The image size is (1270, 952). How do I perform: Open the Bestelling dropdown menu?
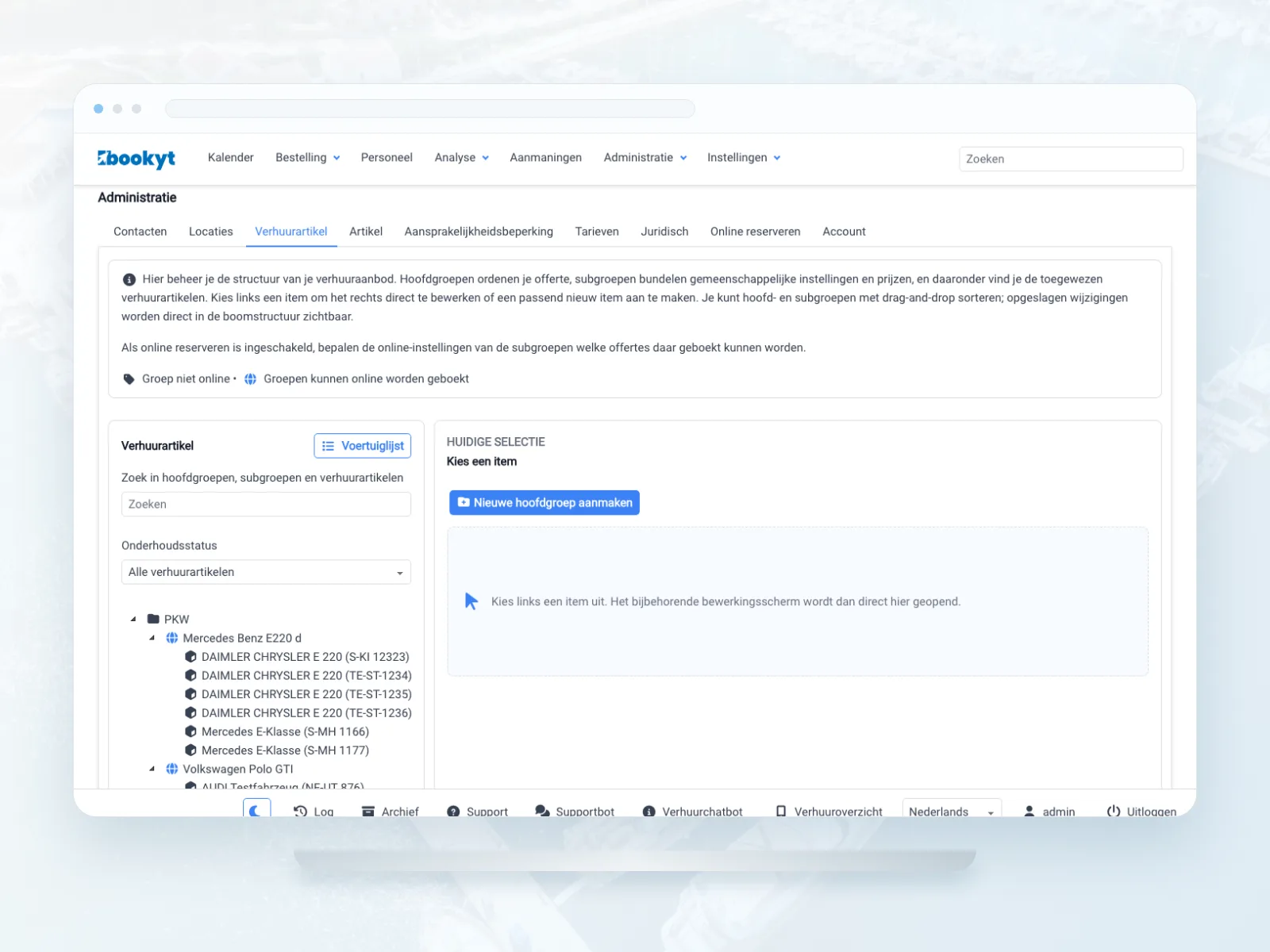pyautogui.click(x=308, y=158)
